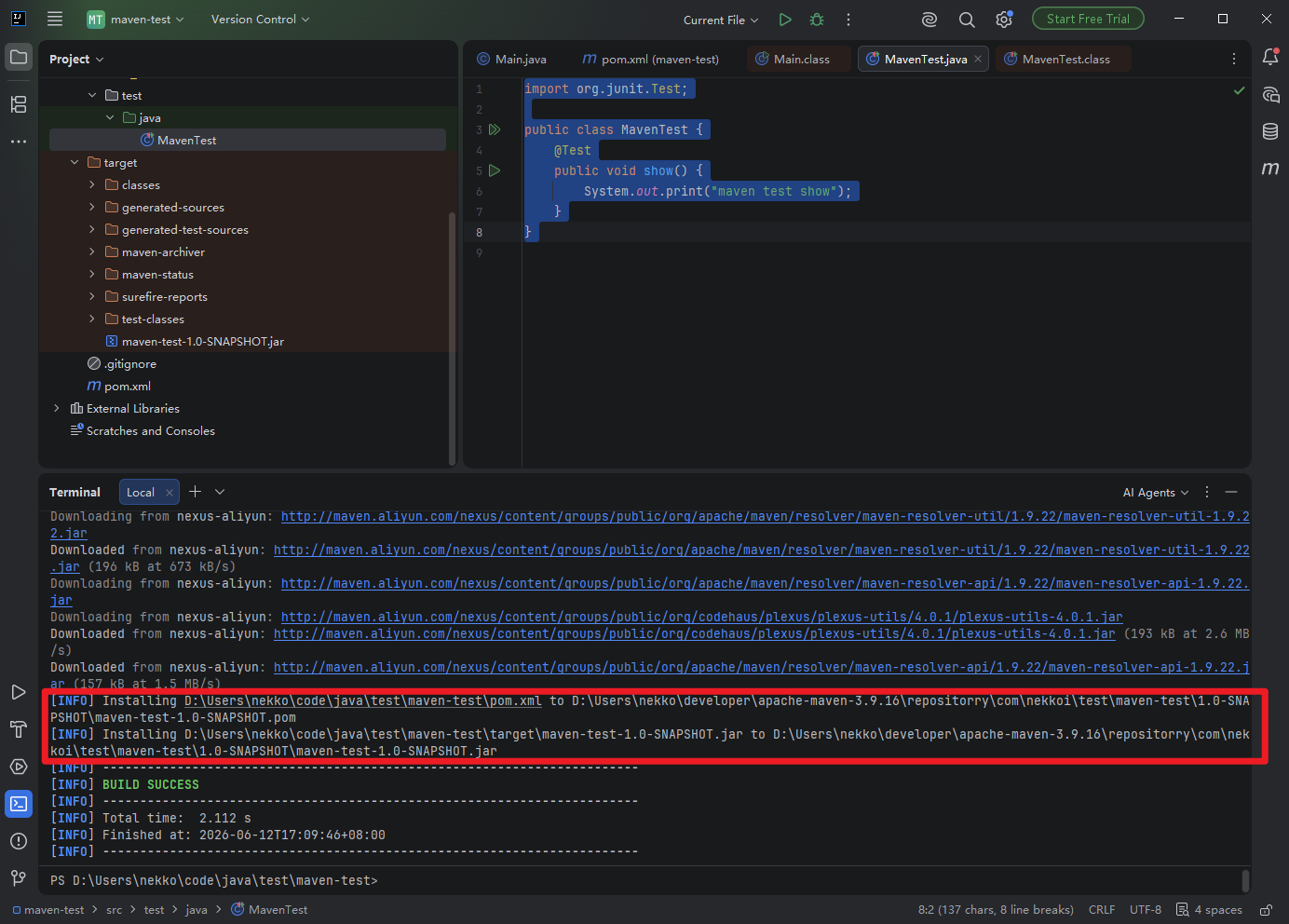1289x924 pixels.
Task: Open the Git tool window icon
Action: 19,877
